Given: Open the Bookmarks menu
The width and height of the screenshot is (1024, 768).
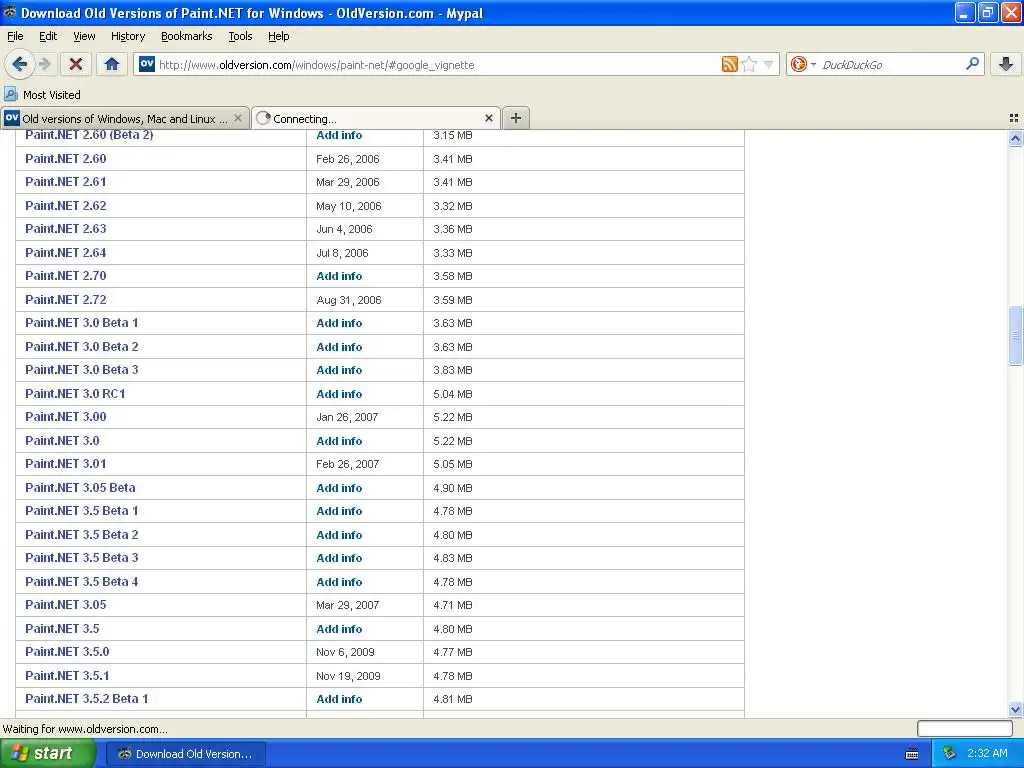Looking at the screenshot, I should (187, 36).
